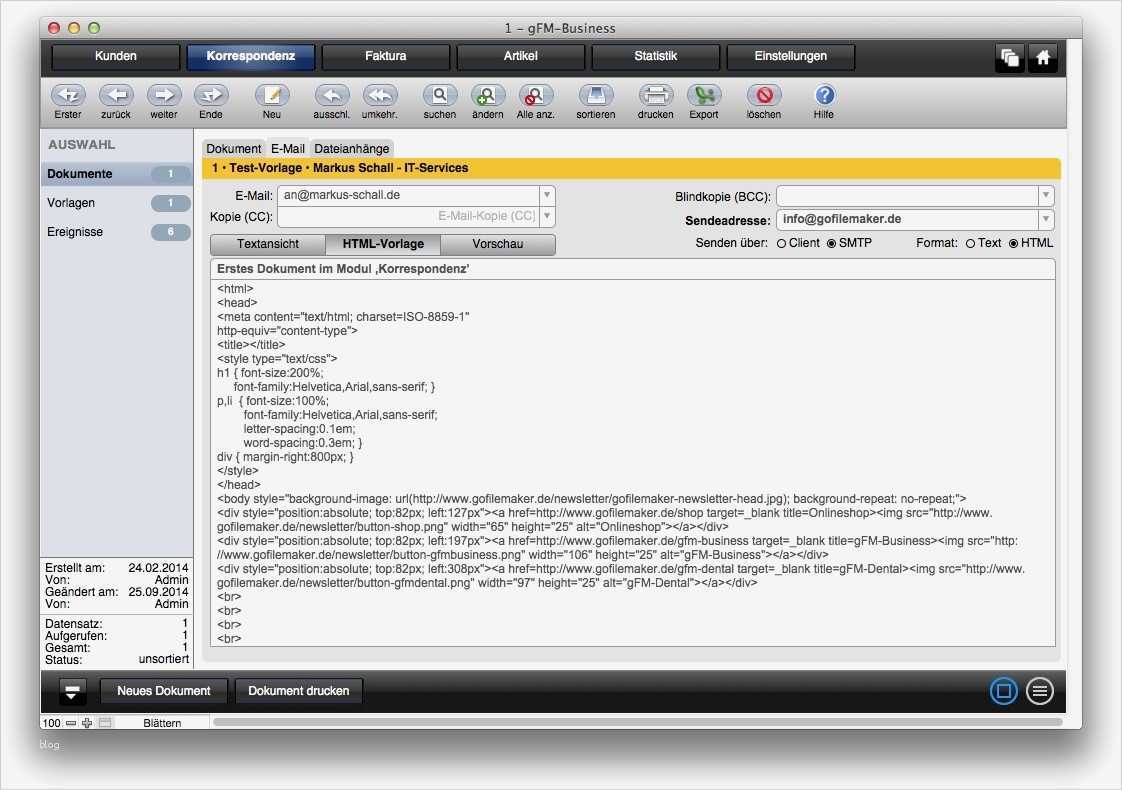The height and width of the screenshot is (790, 1122).
Task: Open the Sendeadresse dropdown arrow
Action: click(x=1046, y=218)
